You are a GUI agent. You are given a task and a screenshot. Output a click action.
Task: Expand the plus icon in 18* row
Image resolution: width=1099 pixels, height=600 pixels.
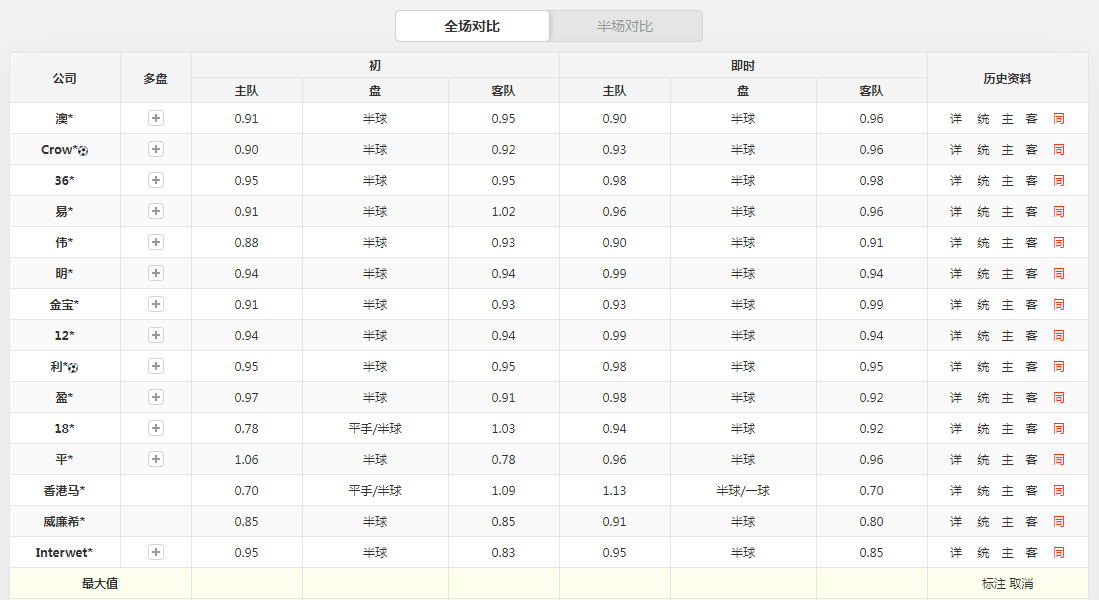156,428
